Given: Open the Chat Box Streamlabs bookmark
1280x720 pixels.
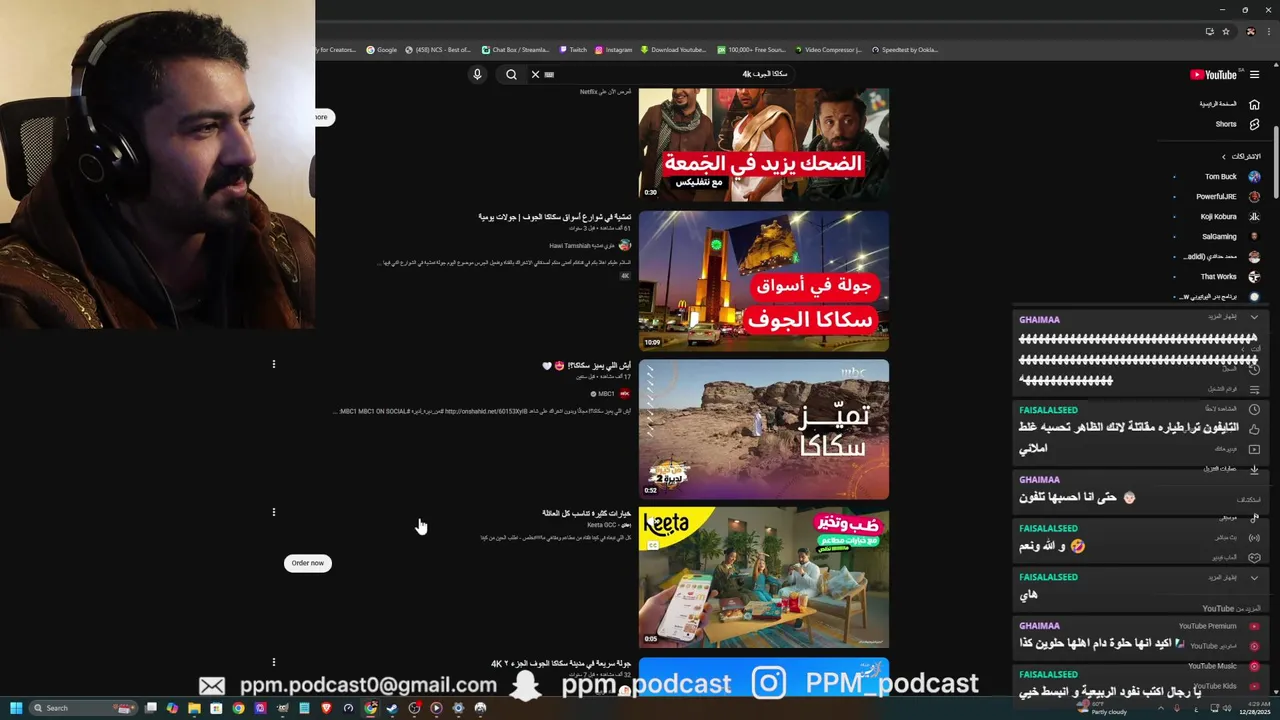Looking at the screenshot, I should (516, 49).
